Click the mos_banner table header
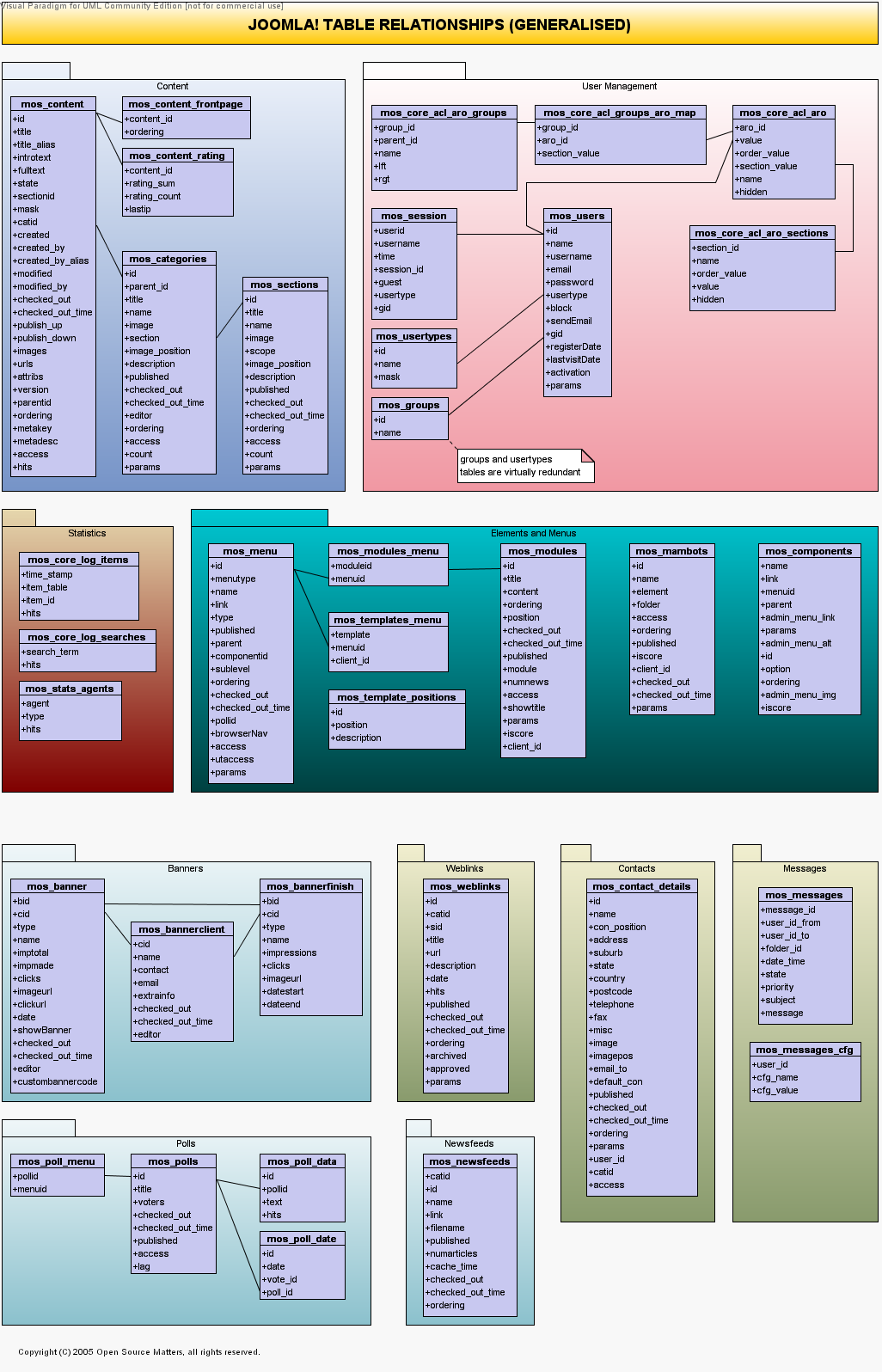 point(57,886)
